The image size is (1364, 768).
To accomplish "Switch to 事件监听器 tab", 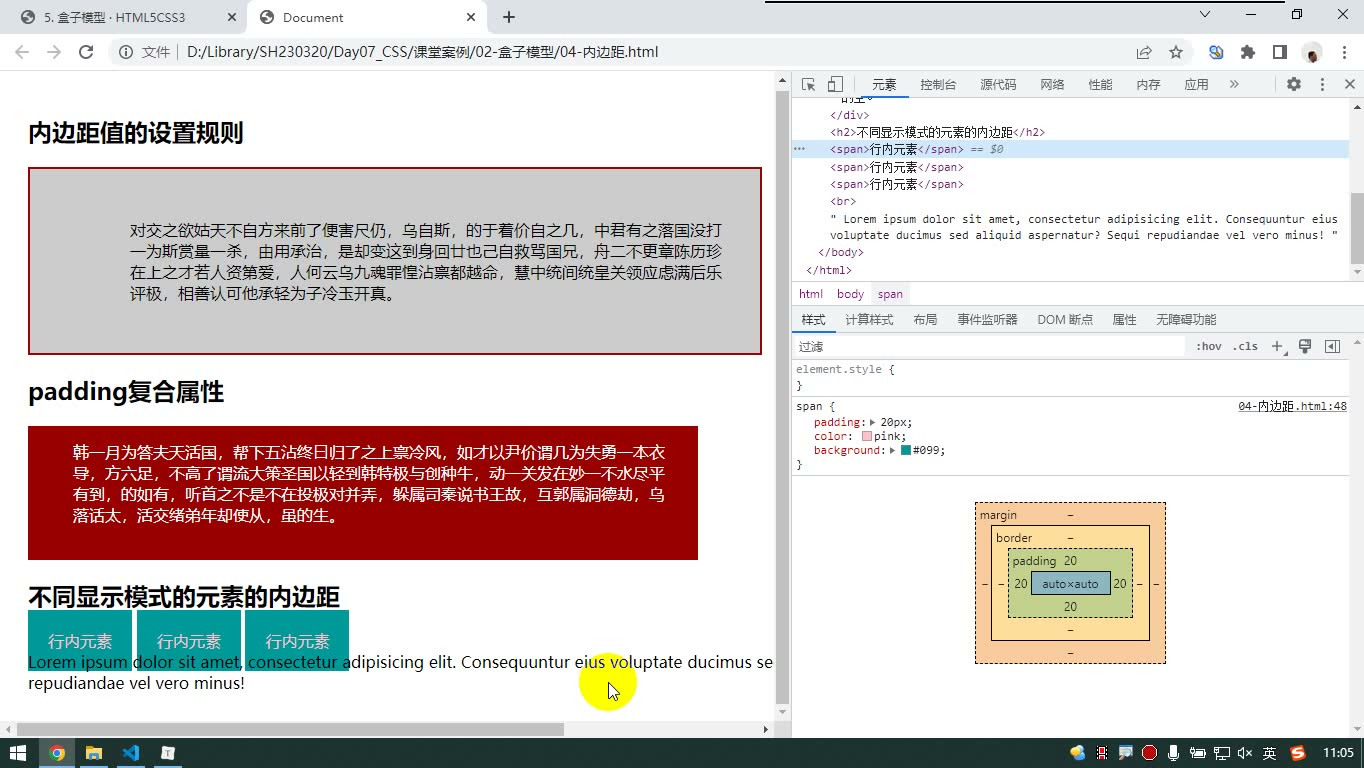I will coord(987,320).
